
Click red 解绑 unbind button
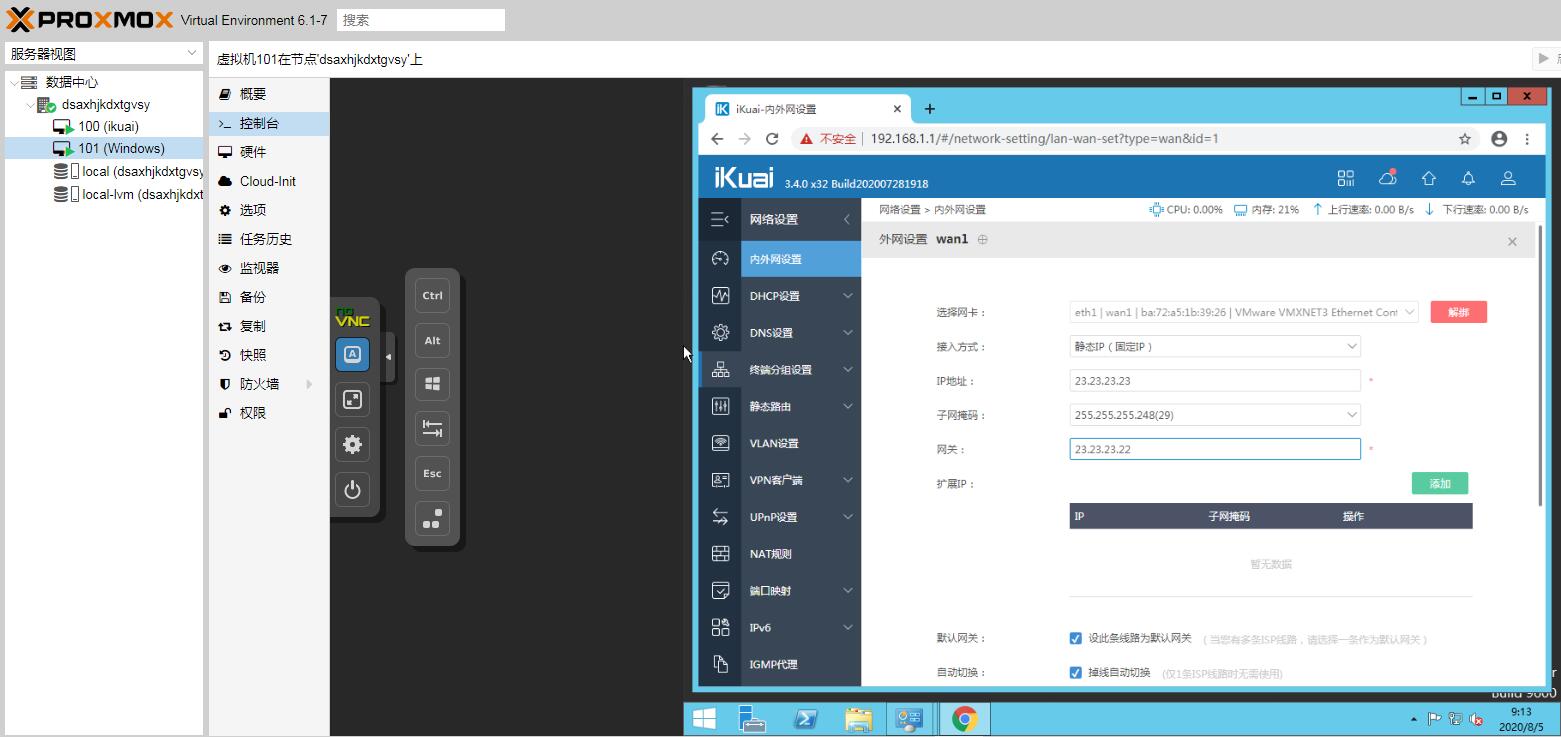pos(1458,312)
